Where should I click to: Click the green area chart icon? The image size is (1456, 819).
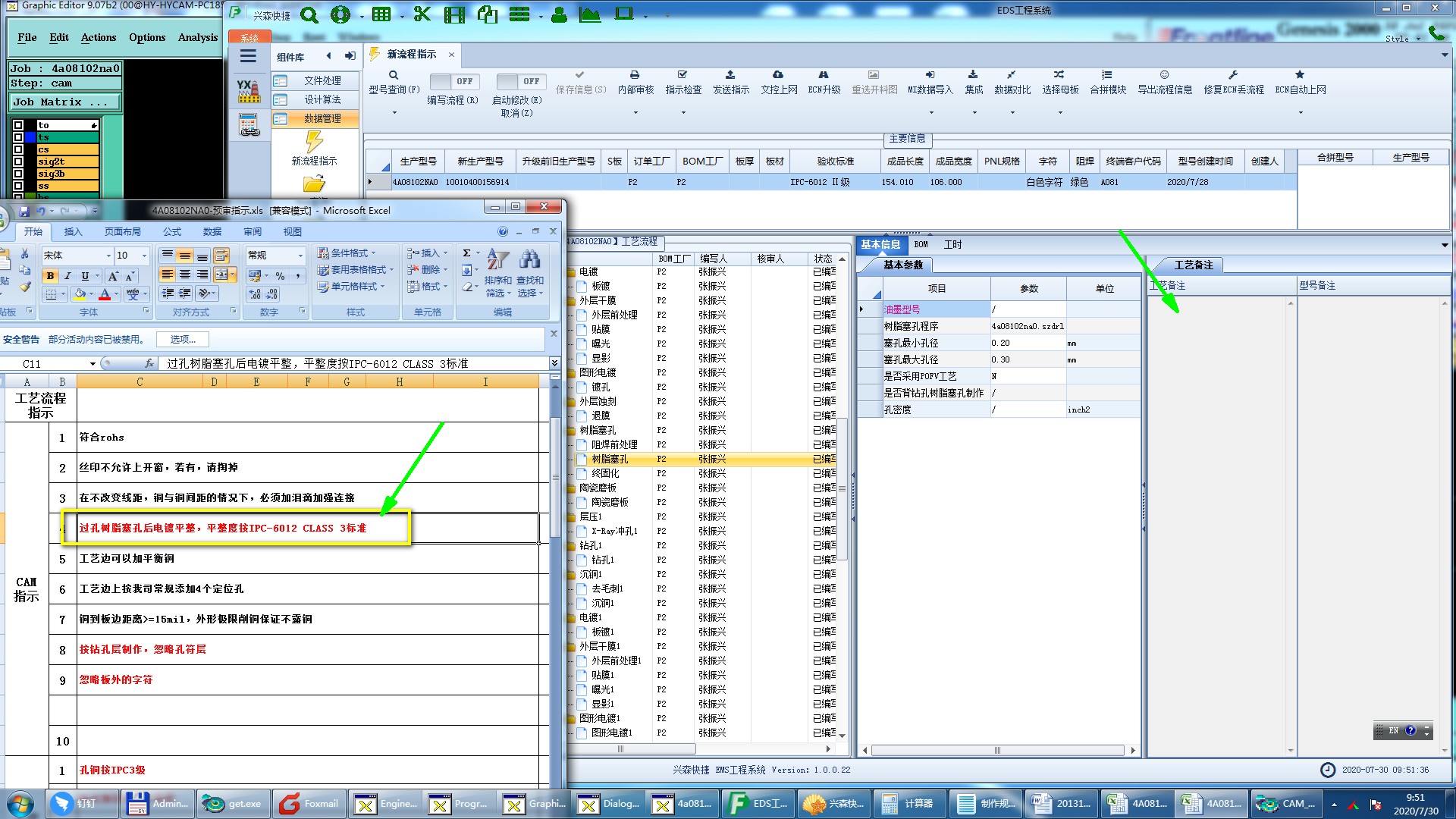(x=590, y=14)
